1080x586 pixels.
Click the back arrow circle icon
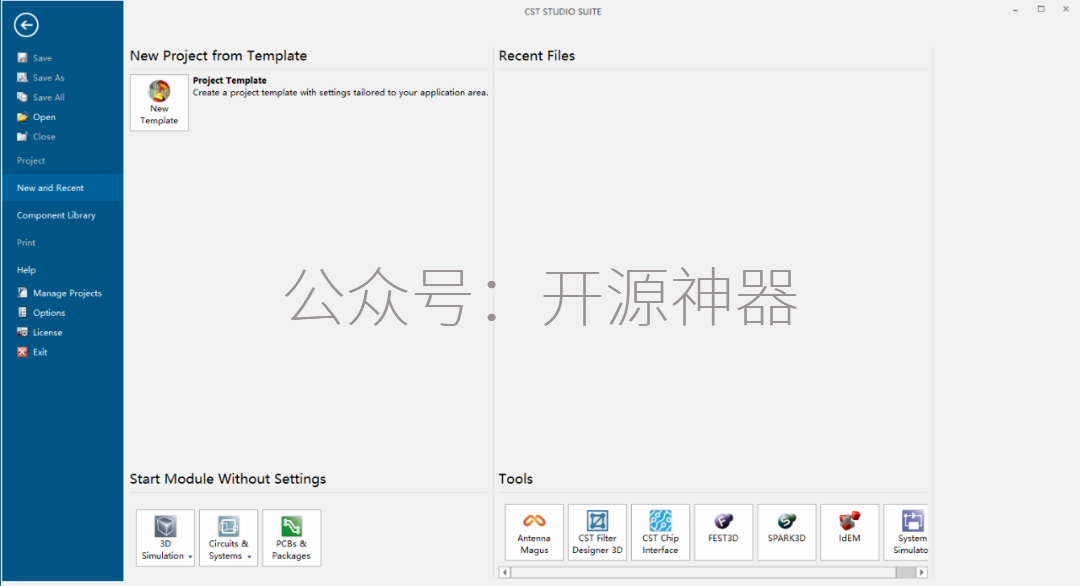[x=26, y=25]
